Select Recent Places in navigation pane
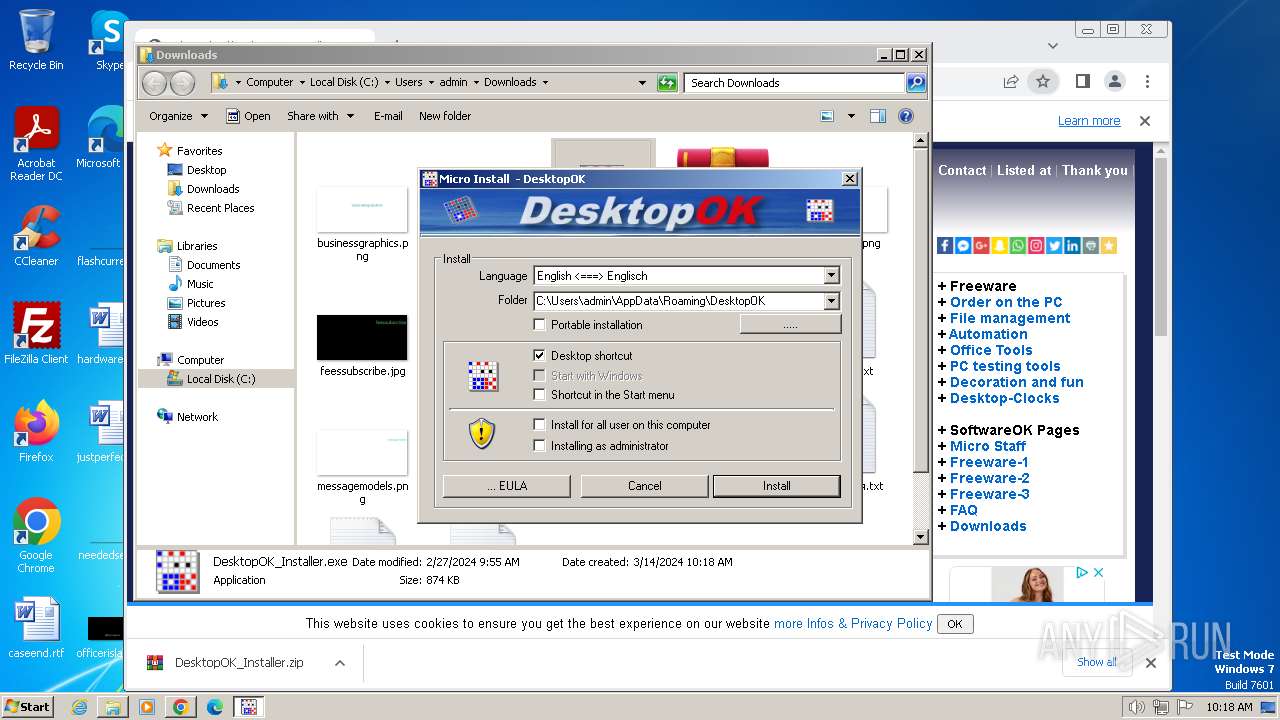Viewport: 1280px width, 720px height. coord(220,208)
